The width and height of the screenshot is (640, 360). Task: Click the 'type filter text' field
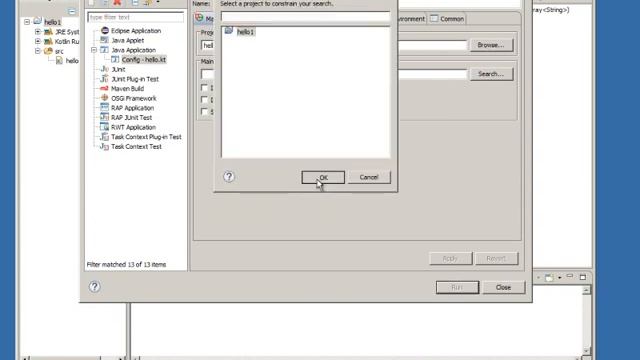136,17
